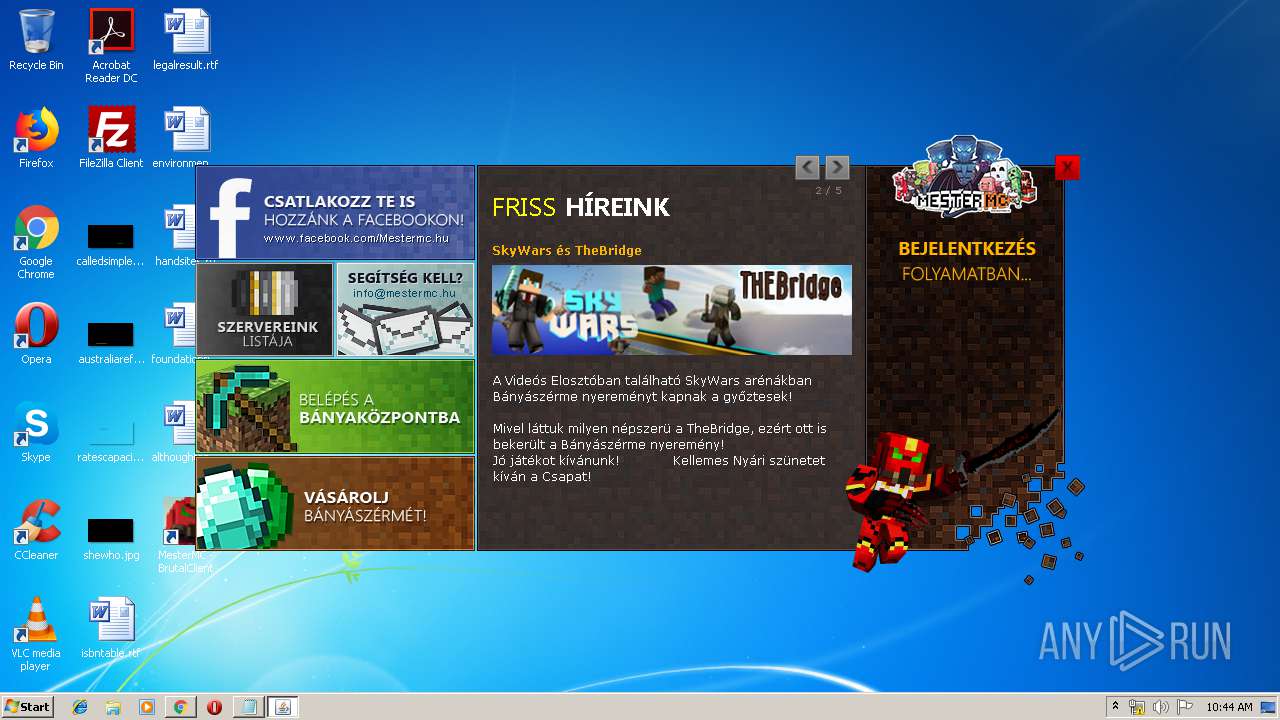This screenshot has height=720, width=1280.
Task: Close the MesterMC launcher window
Action: coord(1067,168)
